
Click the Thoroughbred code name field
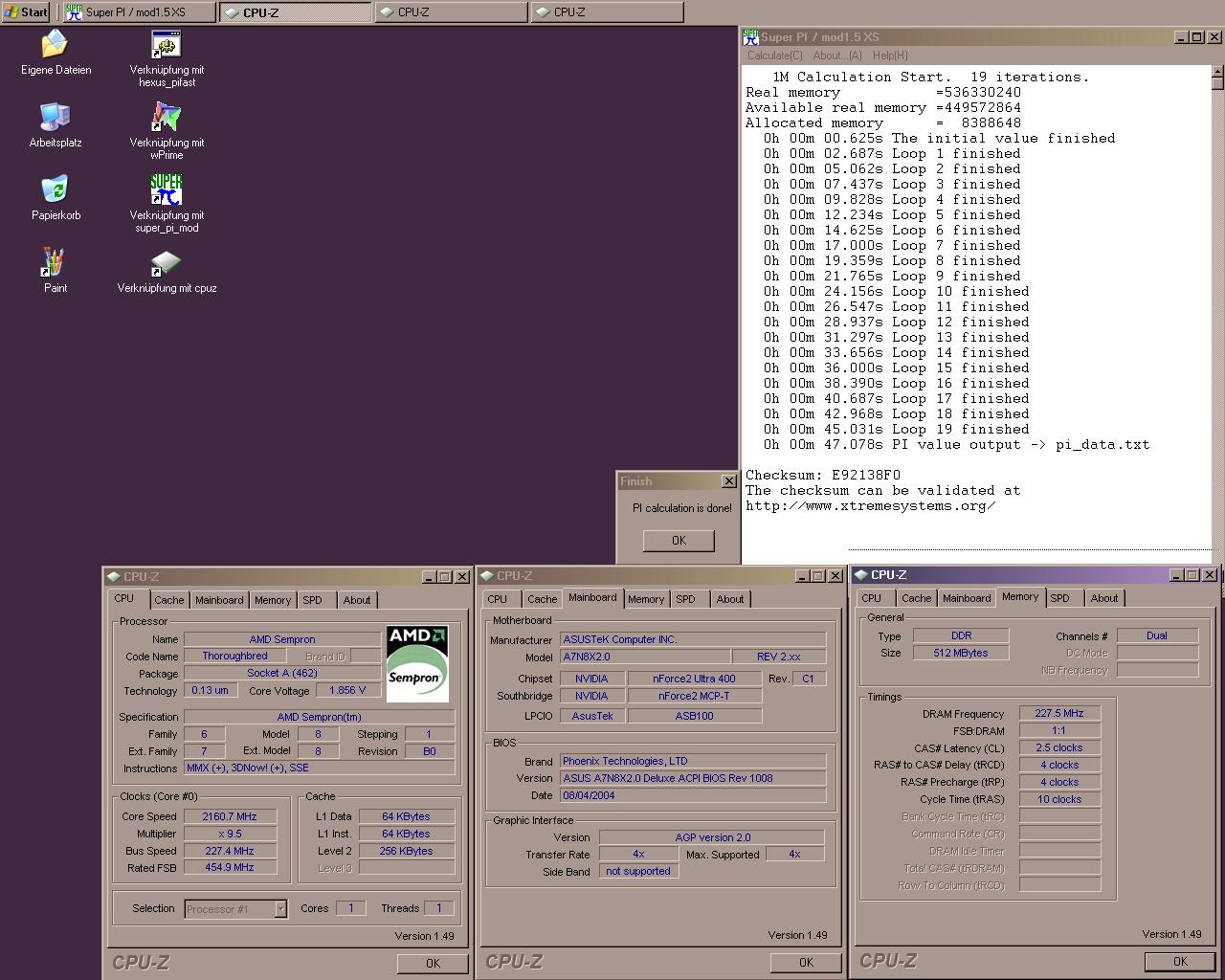[235, 656]
